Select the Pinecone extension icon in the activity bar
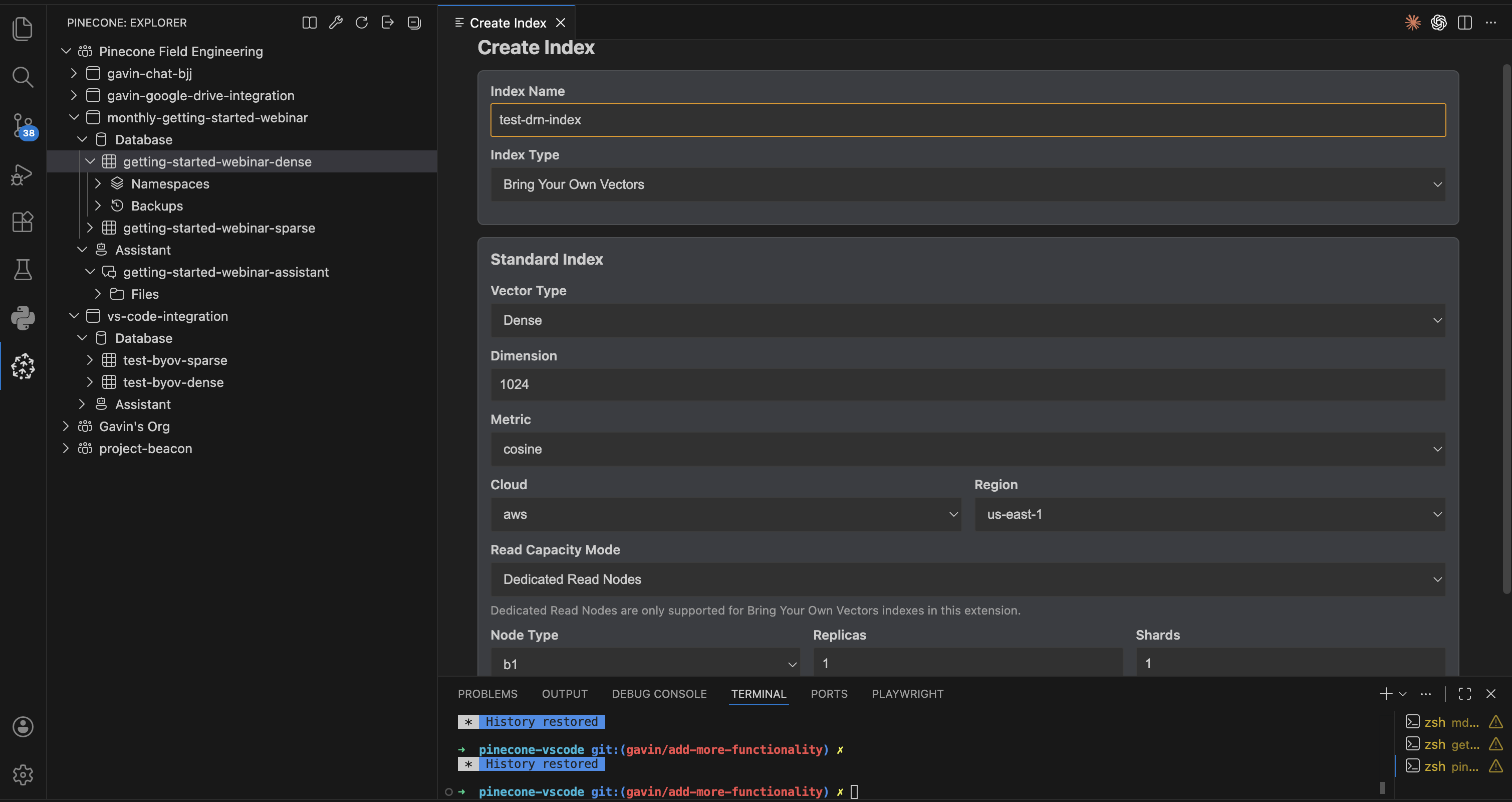The width and height of the screenshot is (1512, 802). tap(23, 366)
